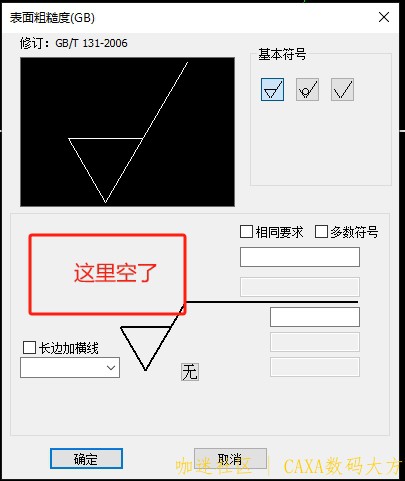Click the white input field below horizontal line

[x=315, y=317]
